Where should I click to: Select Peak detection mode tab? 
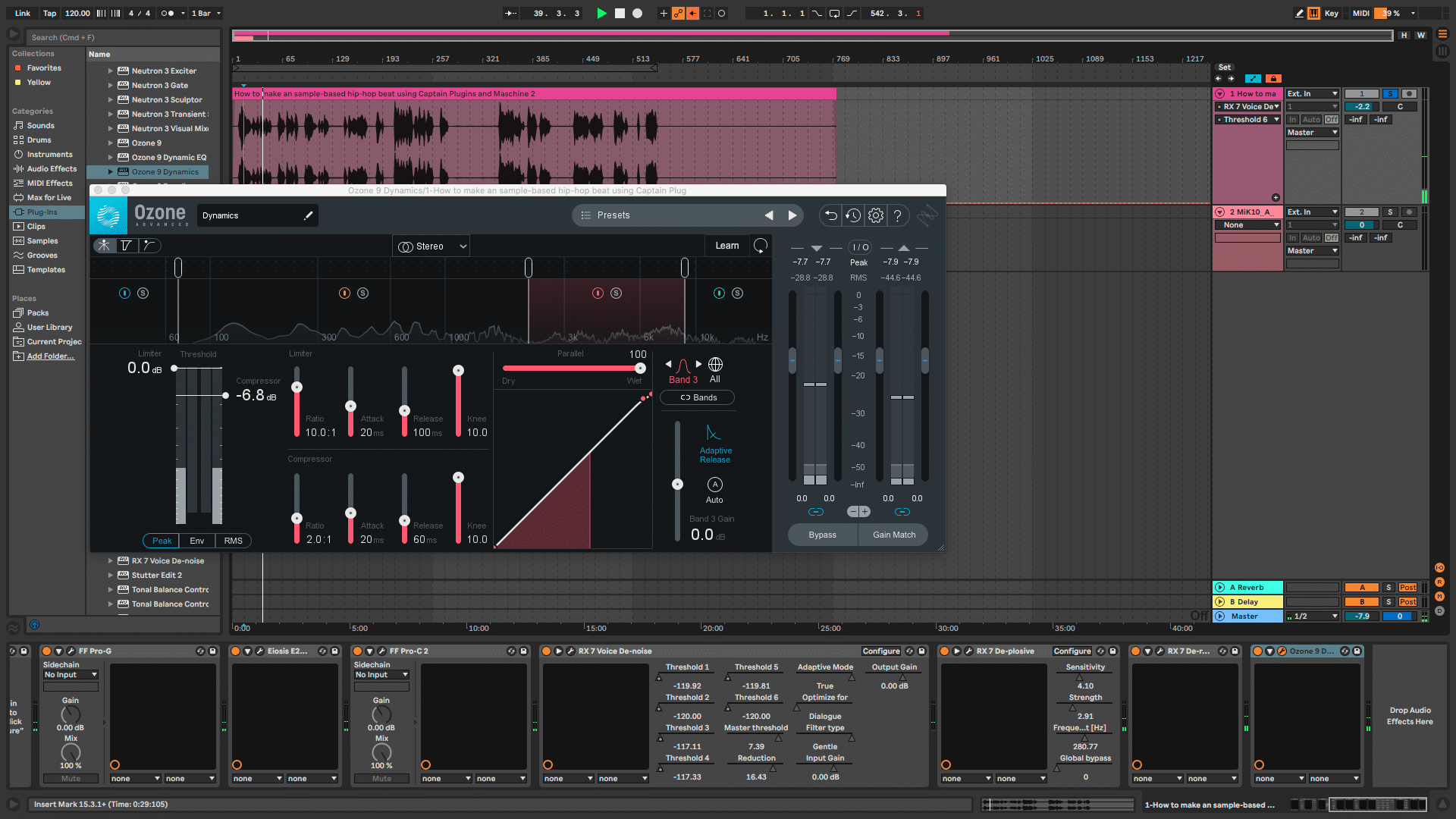[x=162, y=541]
